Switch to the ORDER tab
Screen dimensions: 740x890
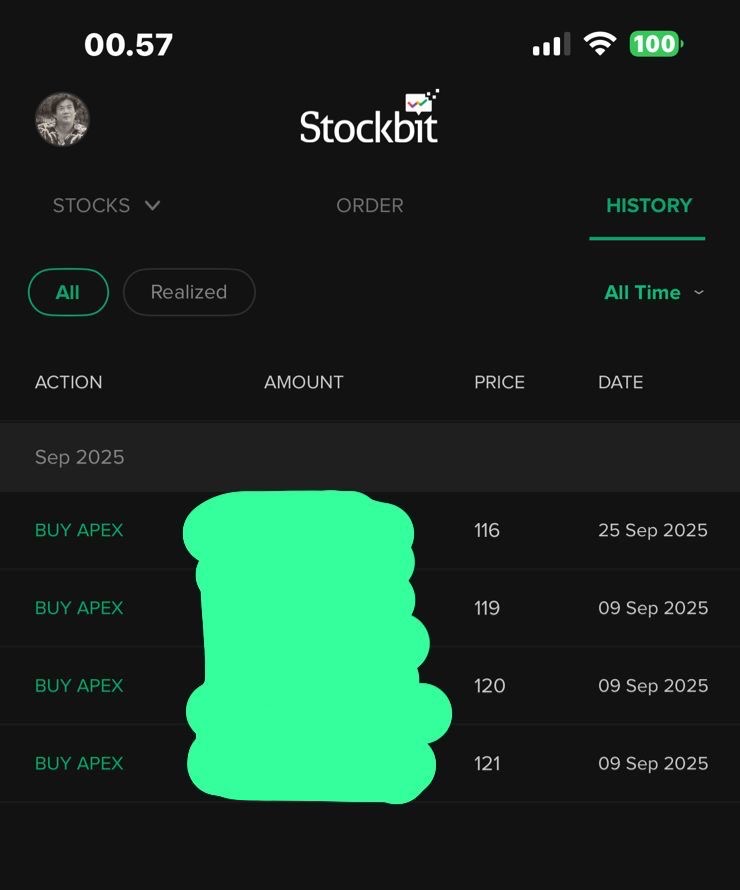(370, 205)
